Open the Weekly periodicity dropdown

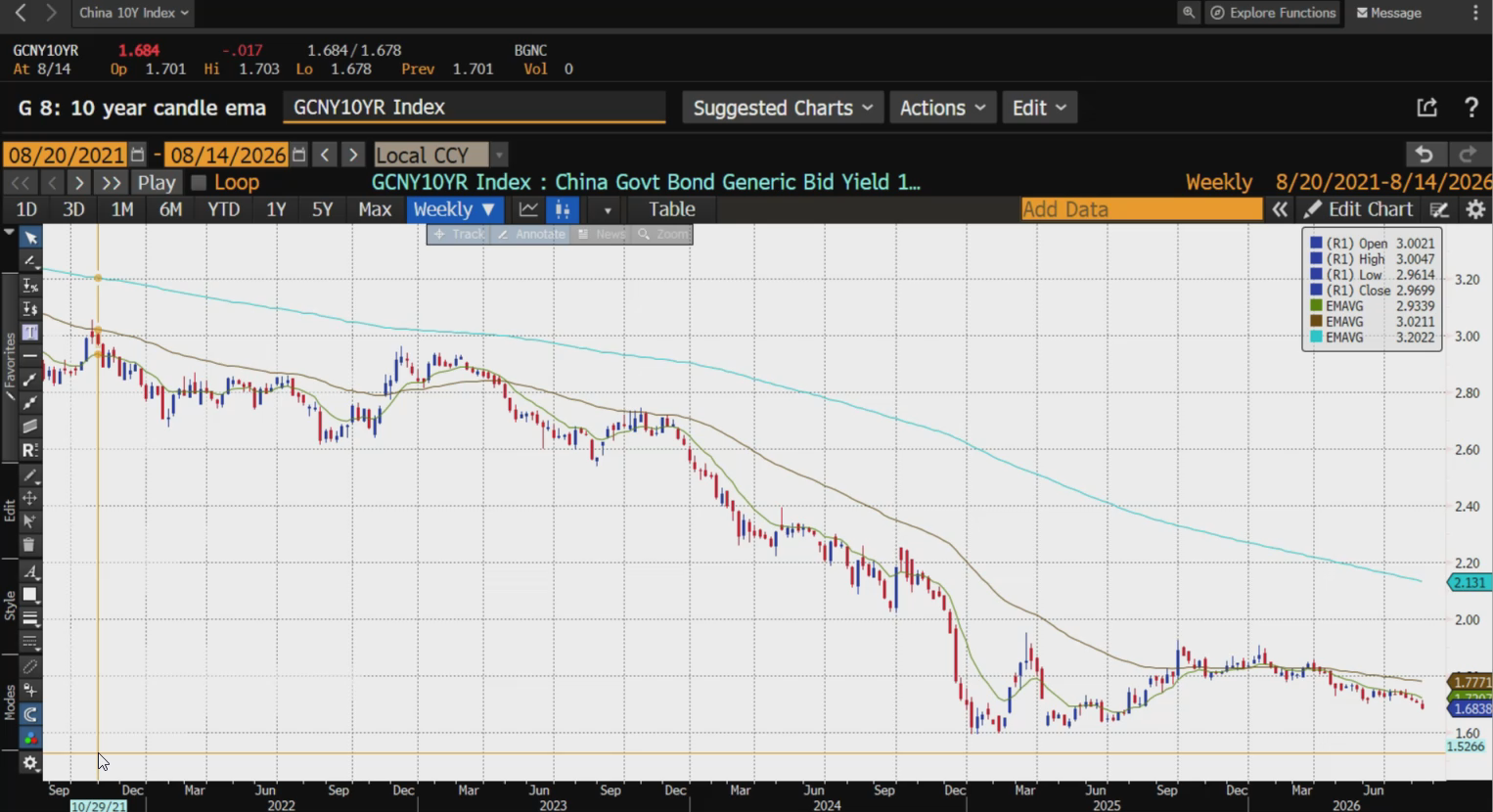(x=455, y=209)
